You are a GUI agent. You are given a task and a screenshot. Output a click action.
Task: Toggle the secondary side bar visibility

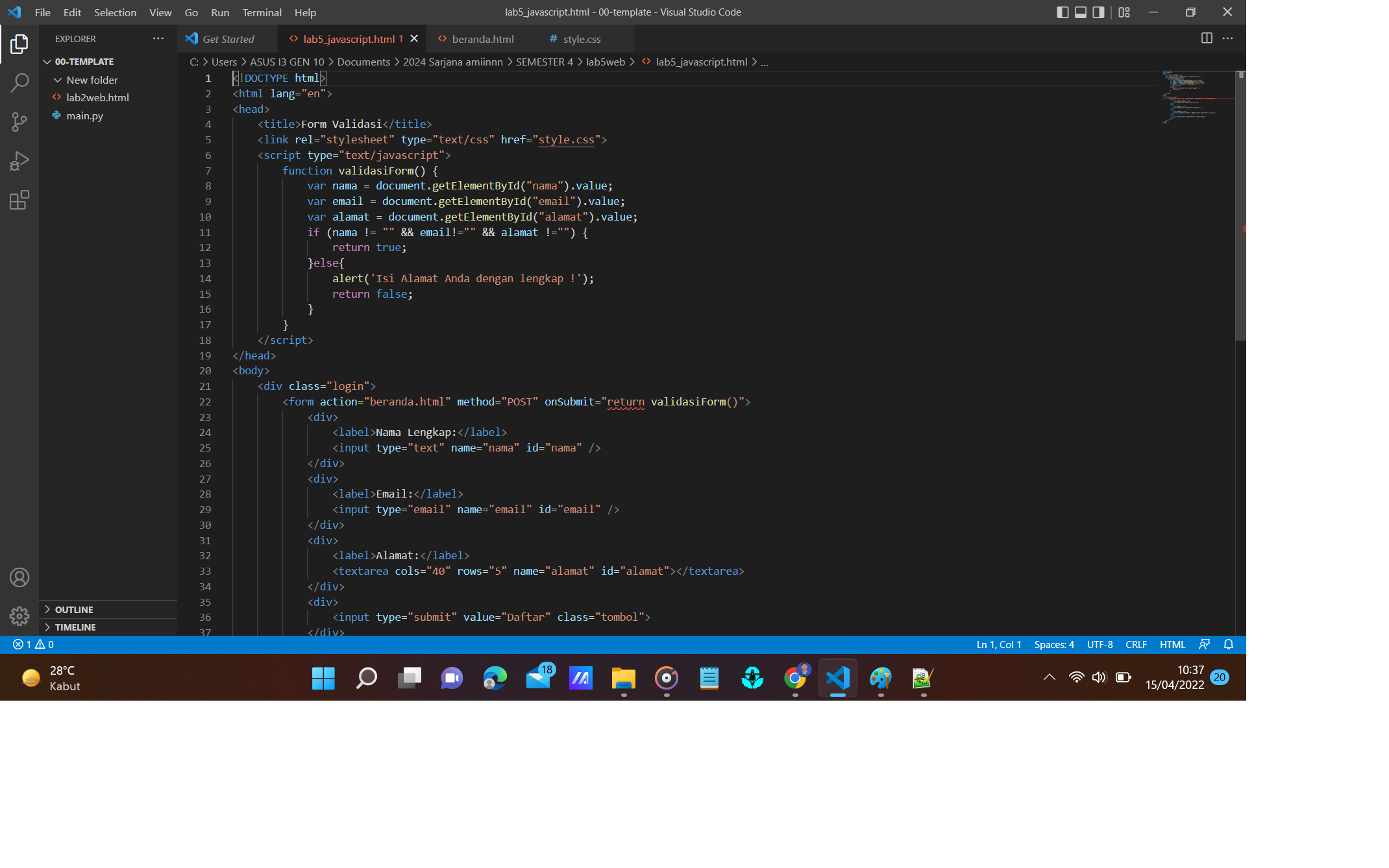click(1098, 12)
